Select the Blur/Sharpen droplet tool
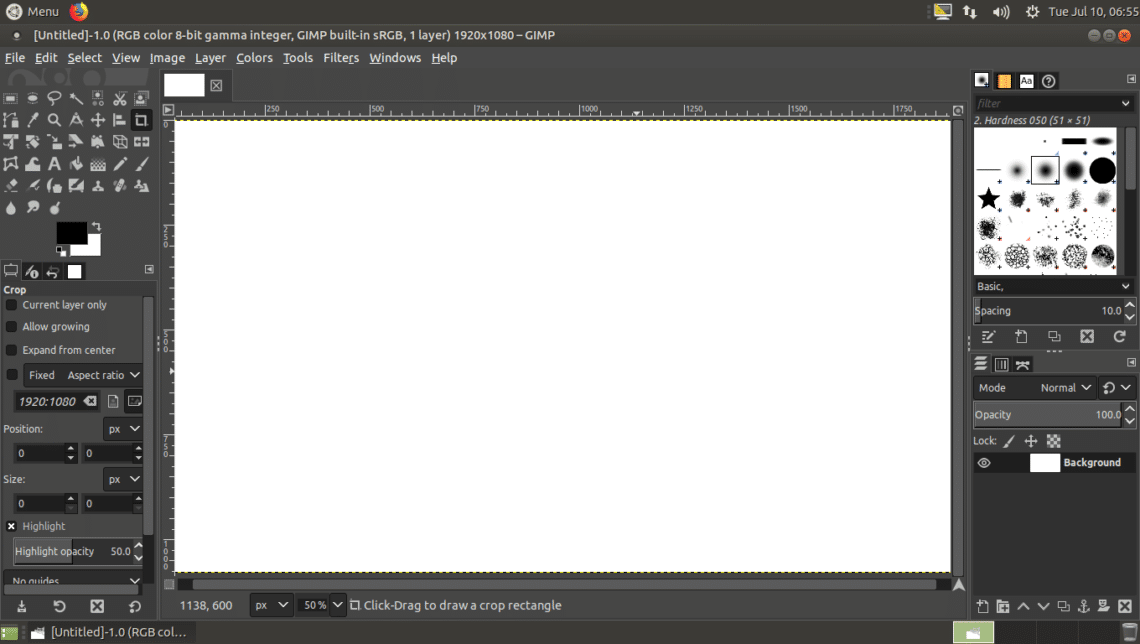 click(x=11, y=208)
